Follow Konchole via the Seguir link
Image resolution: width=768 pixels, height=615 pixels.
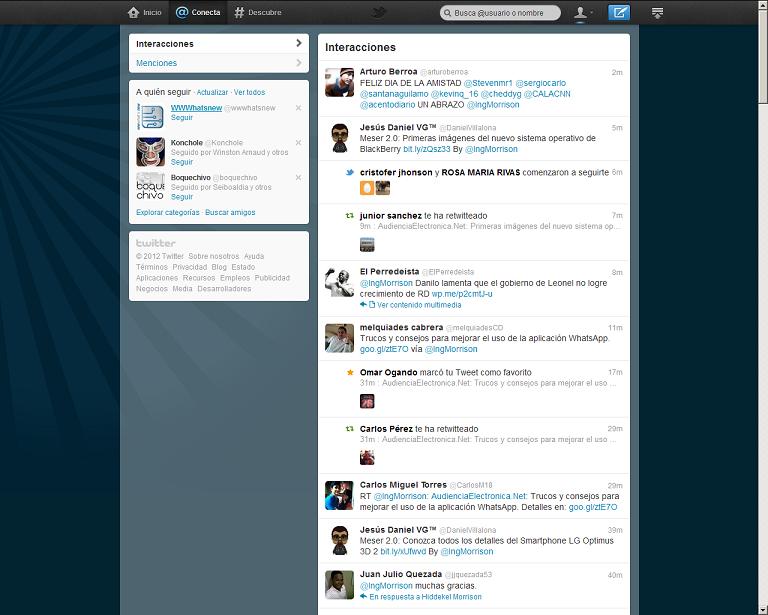coord(182,162)
